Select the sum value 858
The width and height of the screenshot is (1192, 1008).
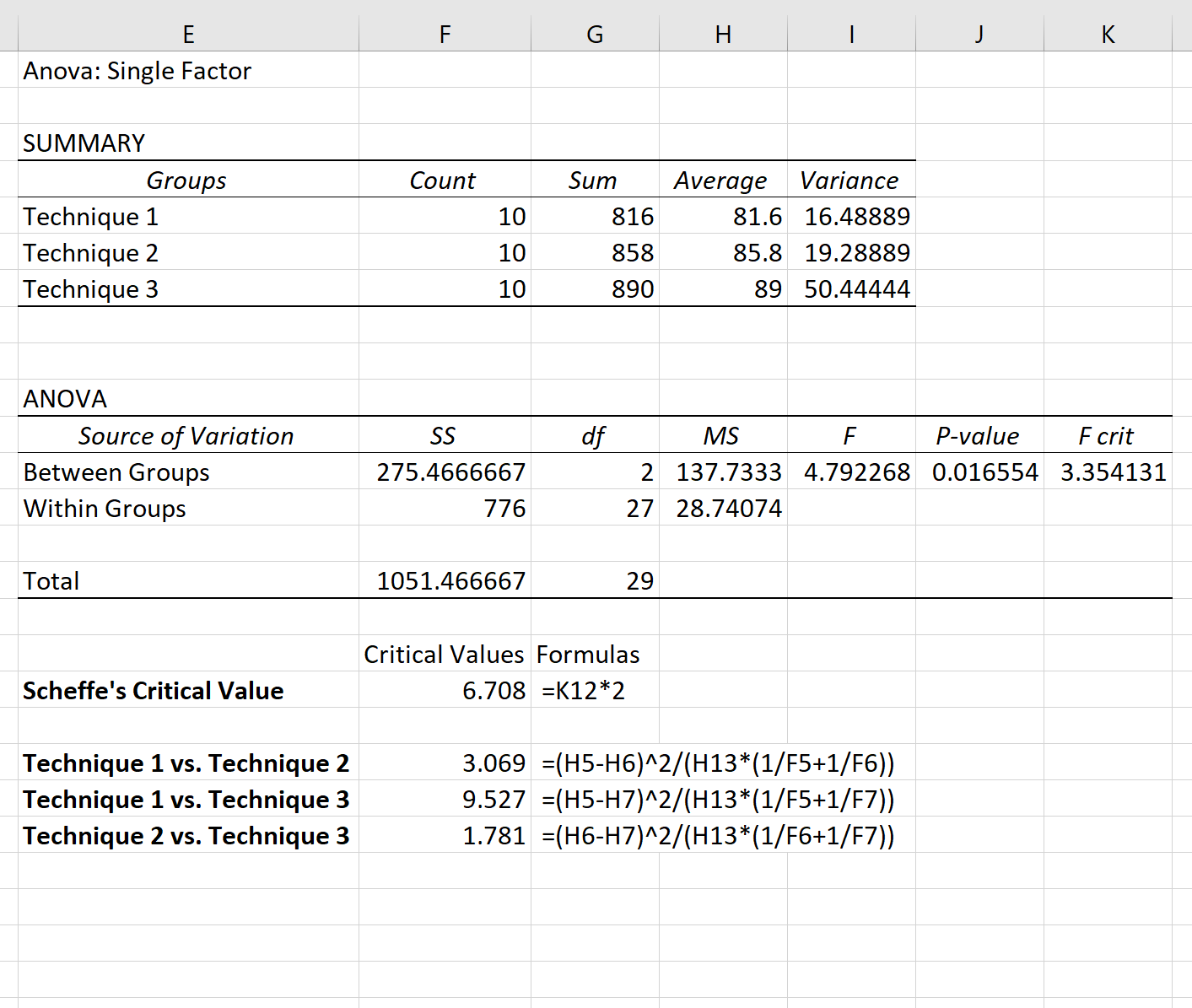[595, 252]
